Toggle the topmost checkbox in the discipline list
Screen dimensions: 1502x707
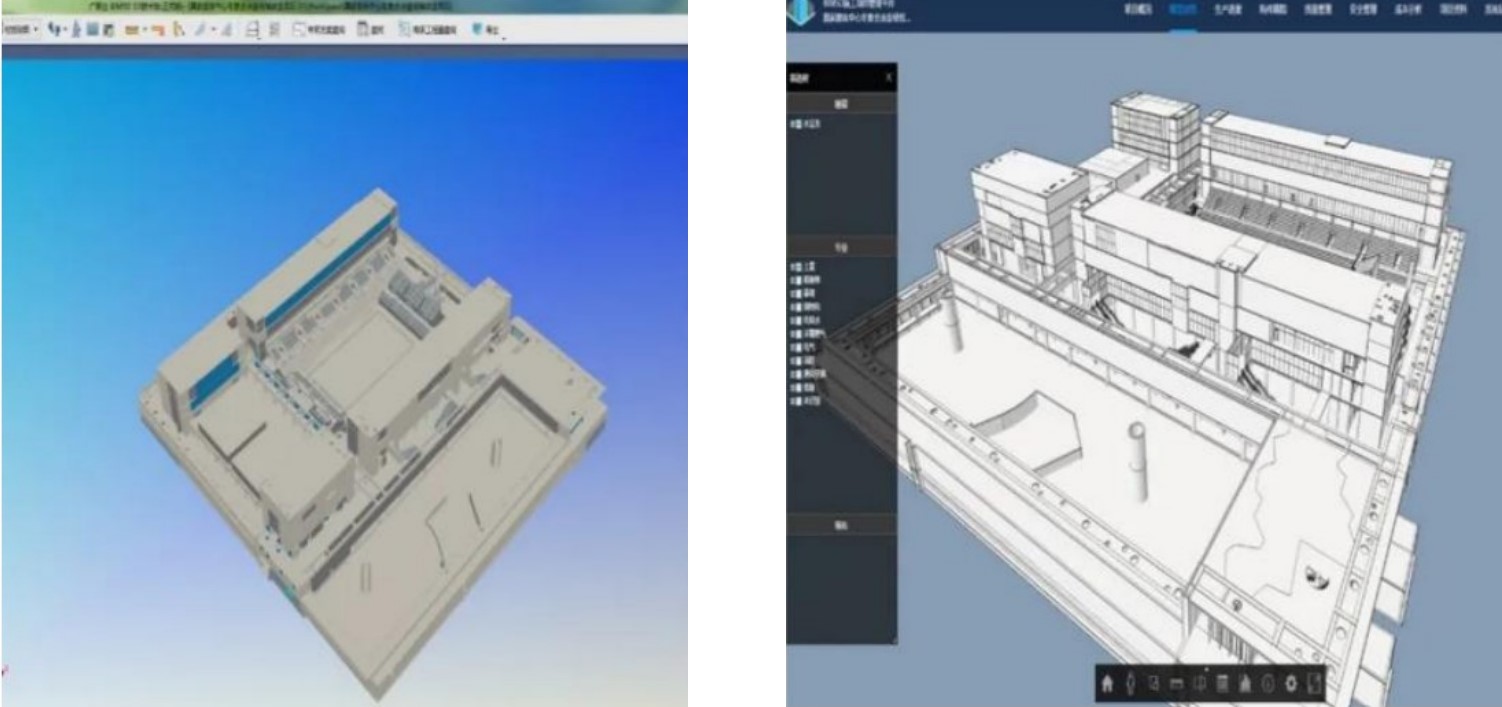792,267
